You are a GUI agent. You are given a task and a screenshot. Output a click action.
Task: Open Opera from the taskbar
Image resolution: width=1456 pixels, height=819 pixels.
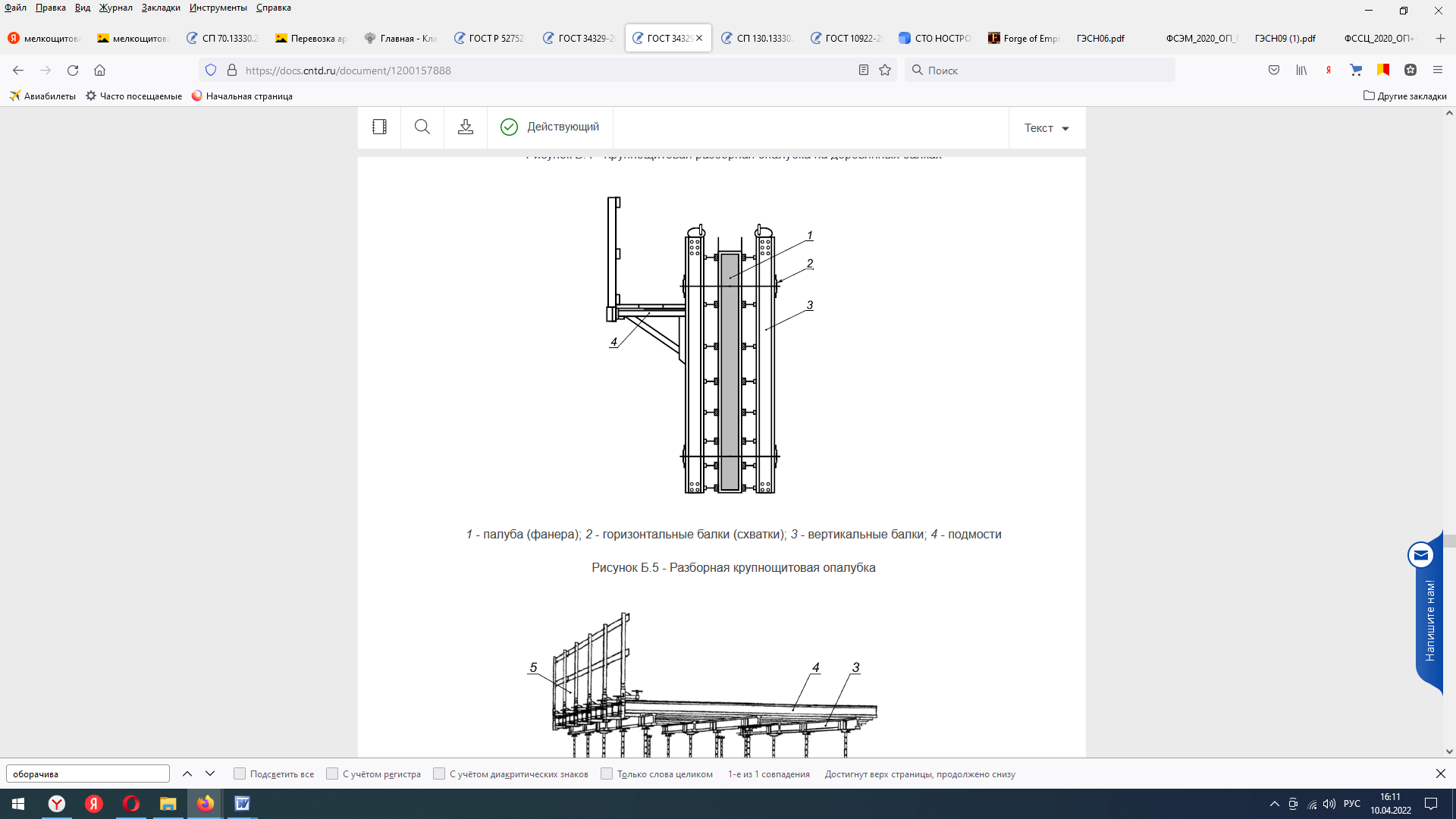(x=131, y=804)
